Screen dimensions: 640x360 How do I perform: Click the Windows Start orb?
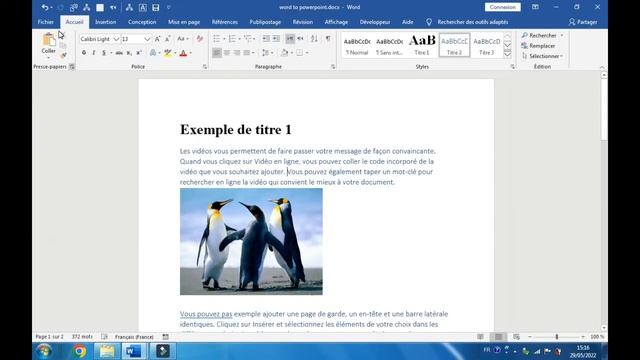click(44, 351)
